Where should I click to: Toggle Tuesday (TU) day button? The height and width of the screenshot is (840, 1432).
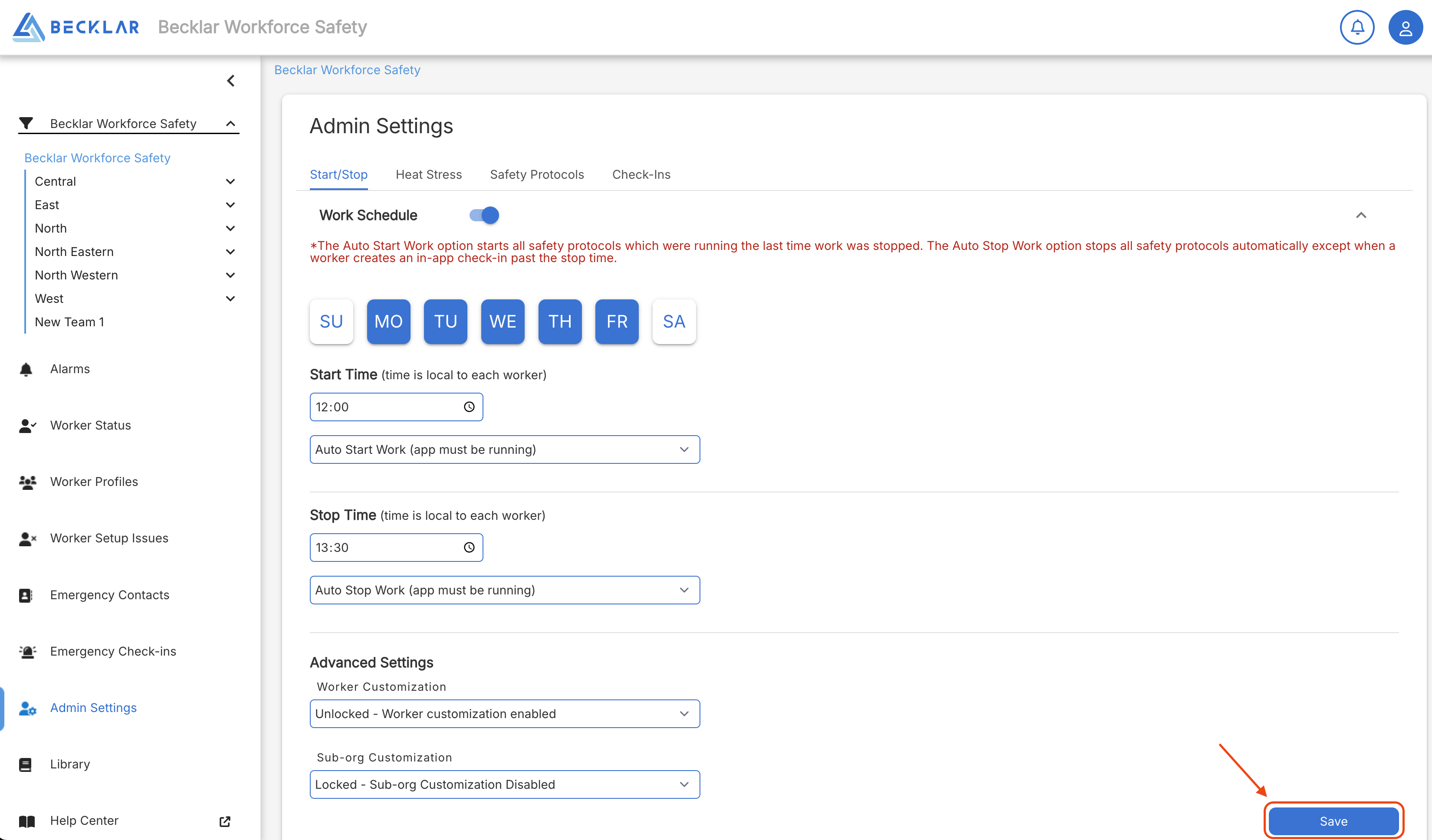(446, 322)
